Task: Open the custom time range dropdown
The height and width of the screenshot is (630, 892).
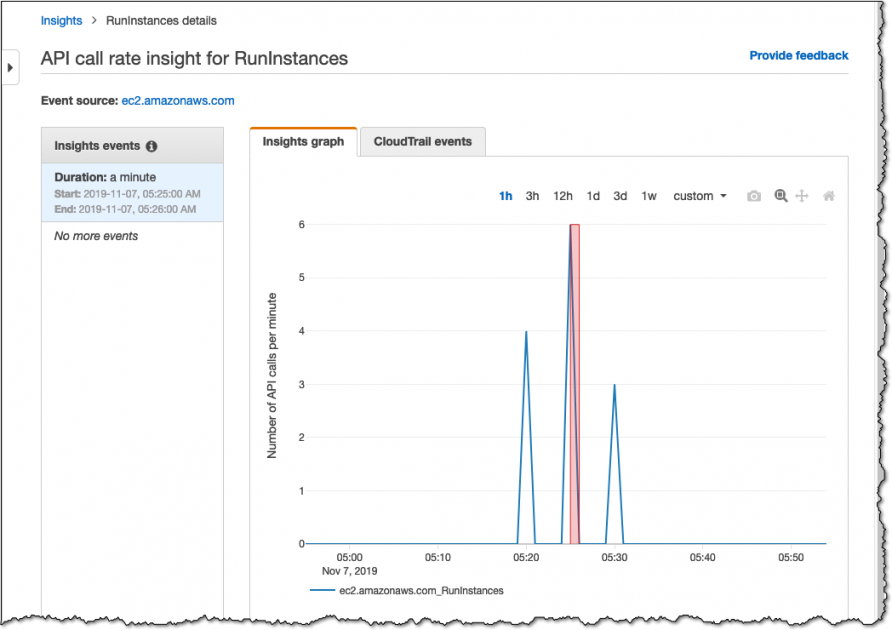Action: [699, 196]
